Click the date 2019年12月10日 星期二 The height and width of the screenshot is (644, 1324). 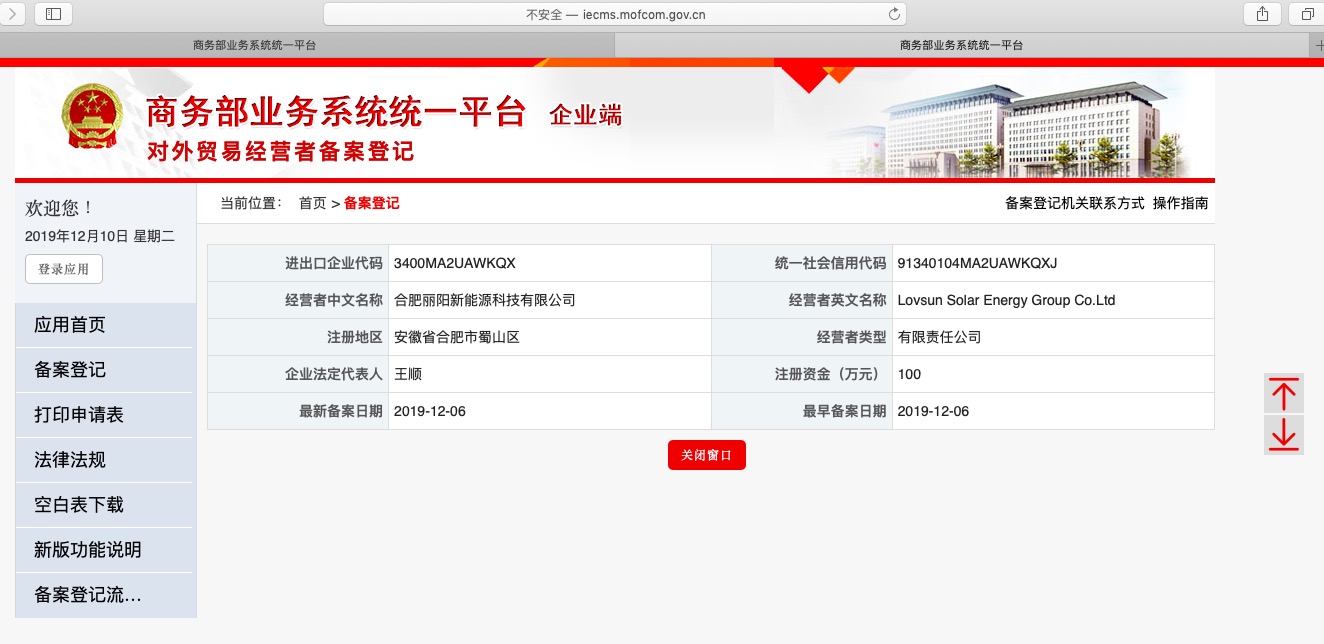pos(100,236)
